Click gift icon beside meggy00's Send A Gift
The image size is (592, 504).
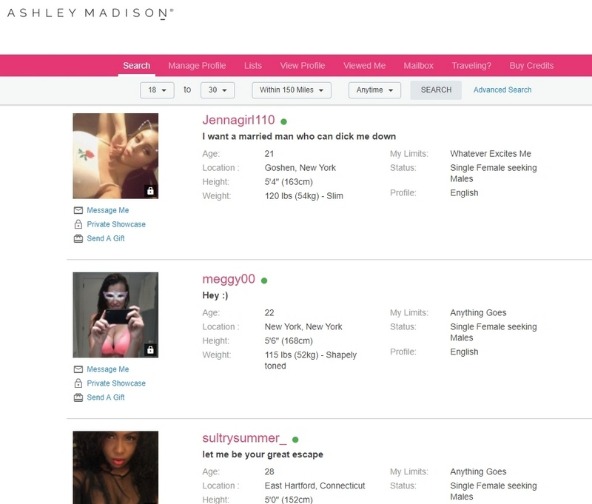point(78,398)
